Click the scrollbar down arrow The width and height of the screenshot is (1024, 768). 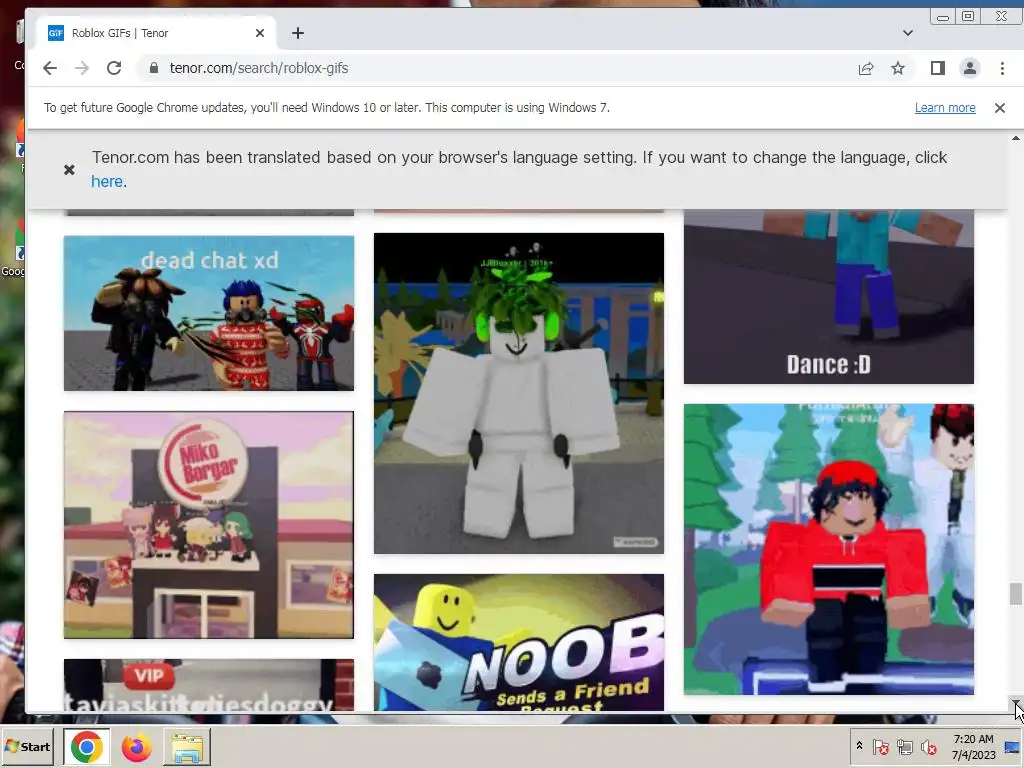[1016, 703]
